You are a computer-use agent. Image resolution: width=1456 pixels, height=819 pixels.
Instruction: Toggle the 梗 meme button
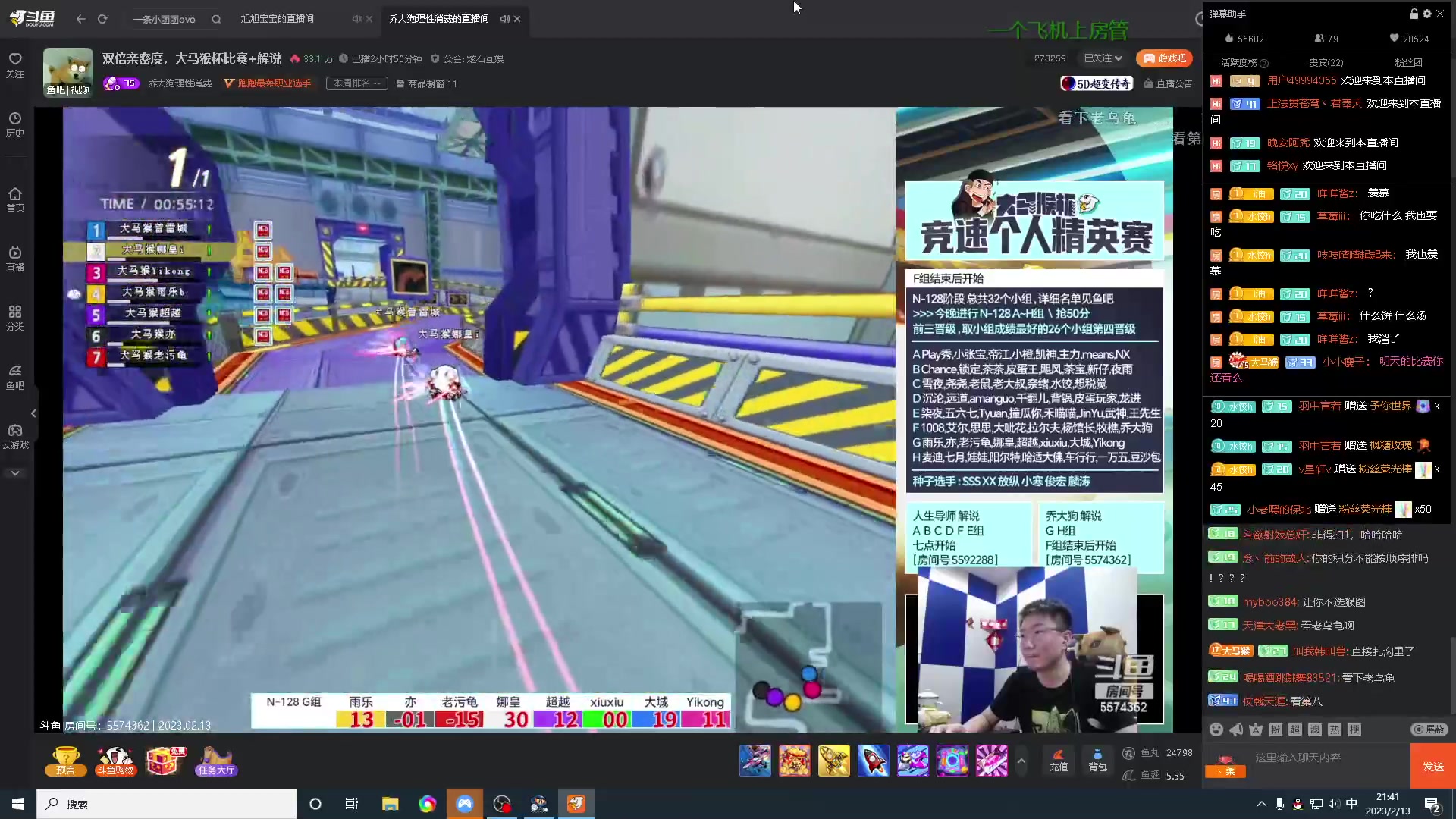[1354, 730]
